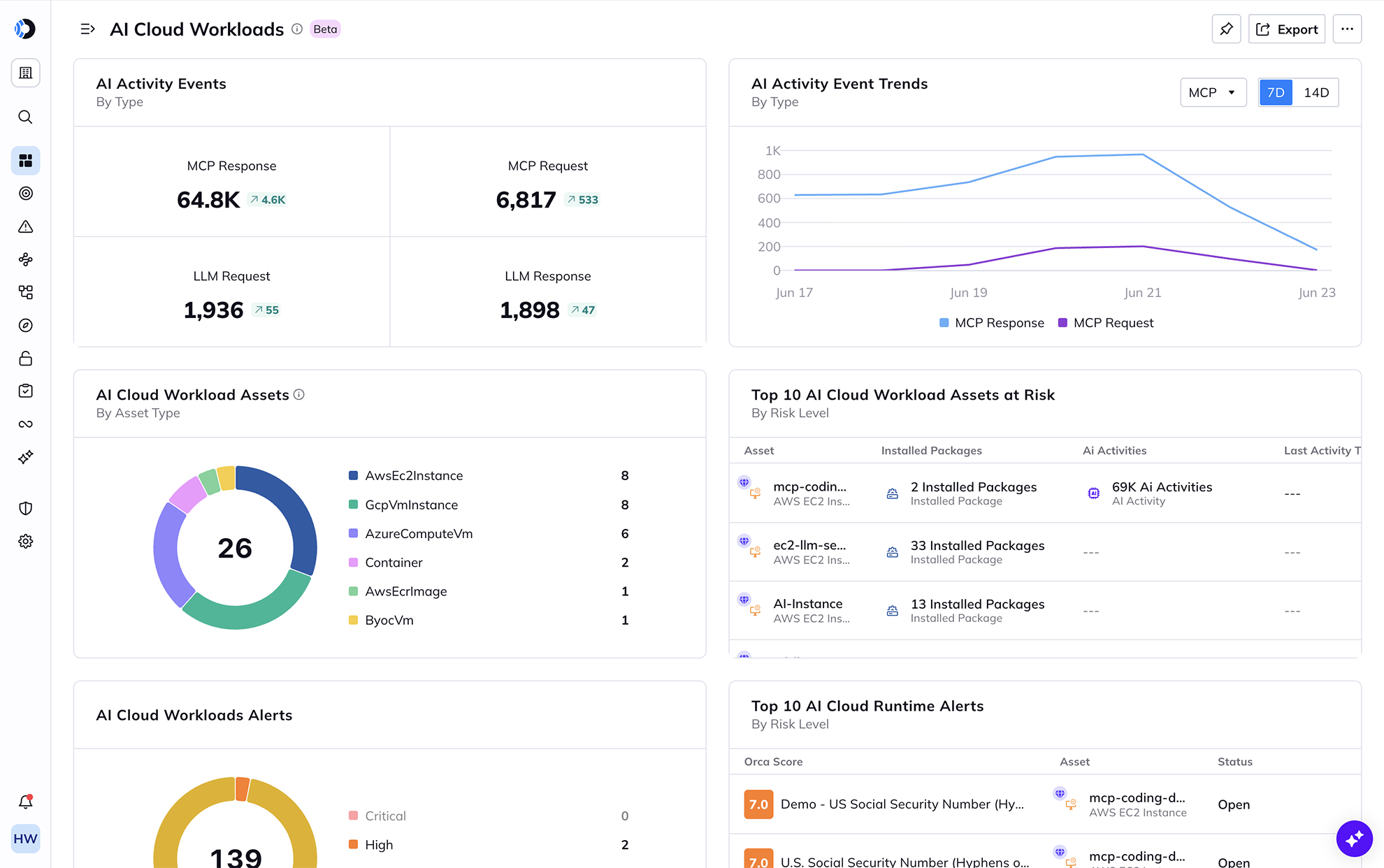
Task: Sort by Ai Activities column header
Action: click(1114, 451)
